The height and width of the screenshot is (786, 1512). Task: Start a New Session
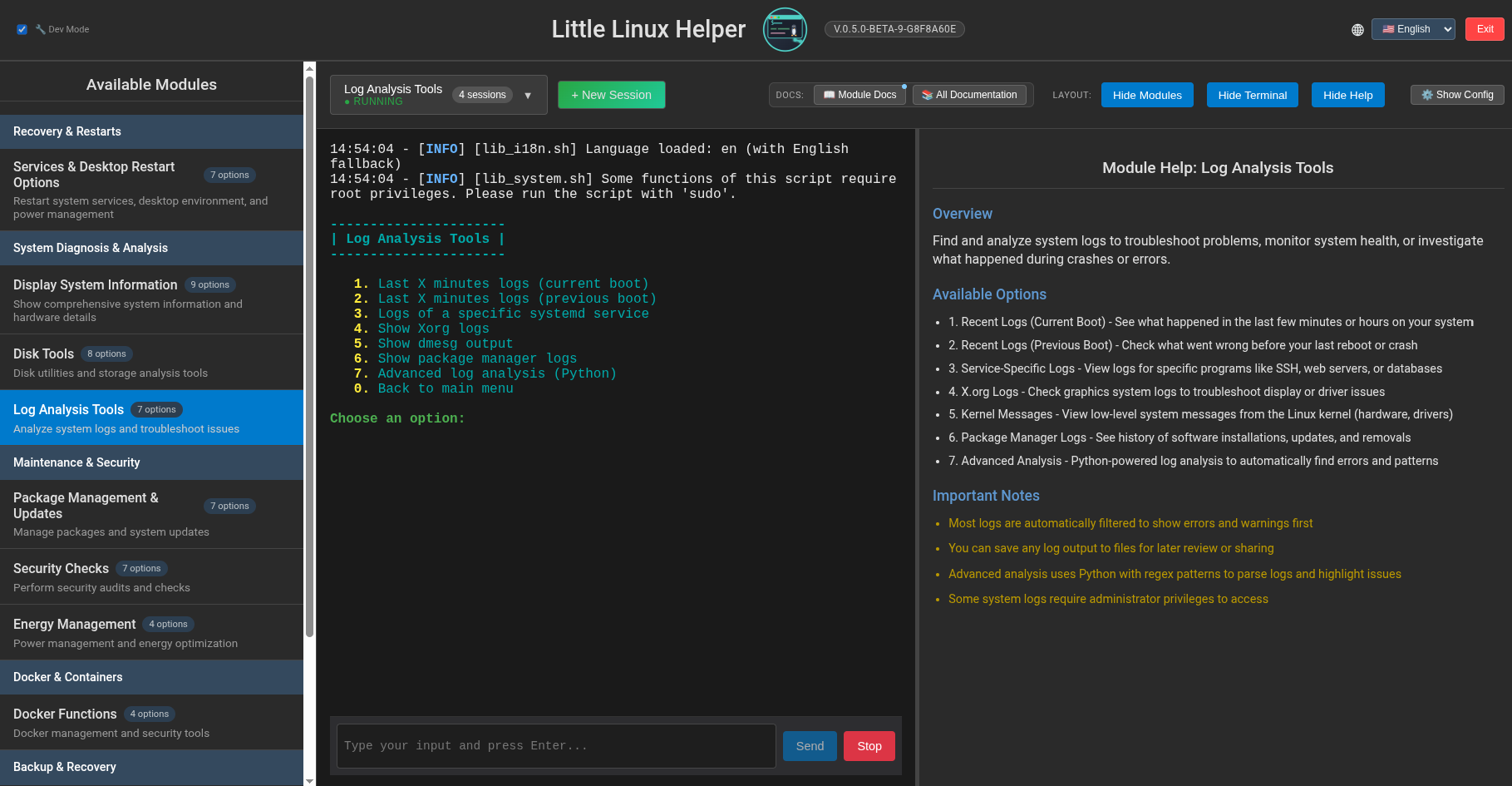611,95
